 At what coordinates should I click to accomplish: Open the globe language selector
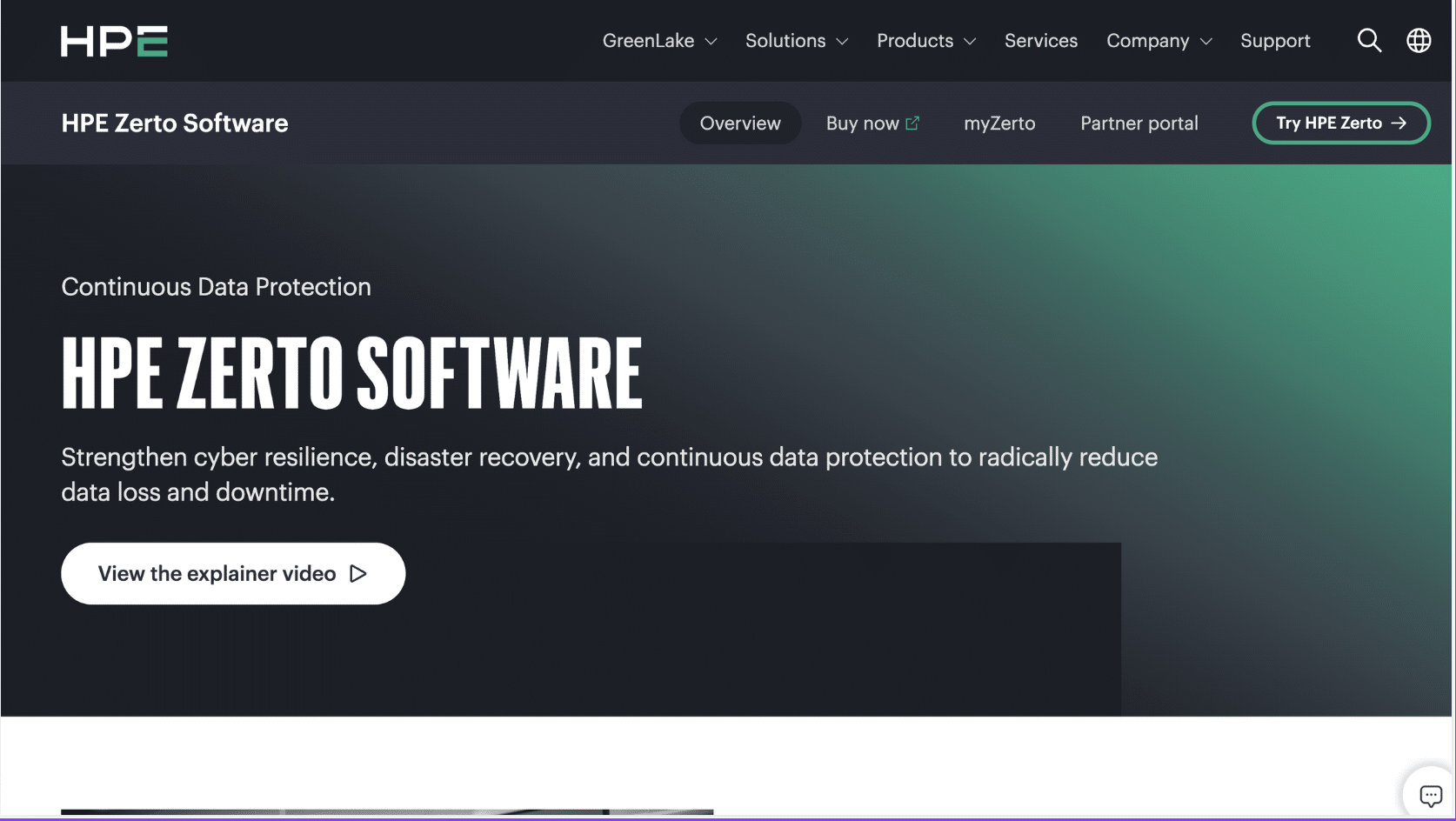1419,40
